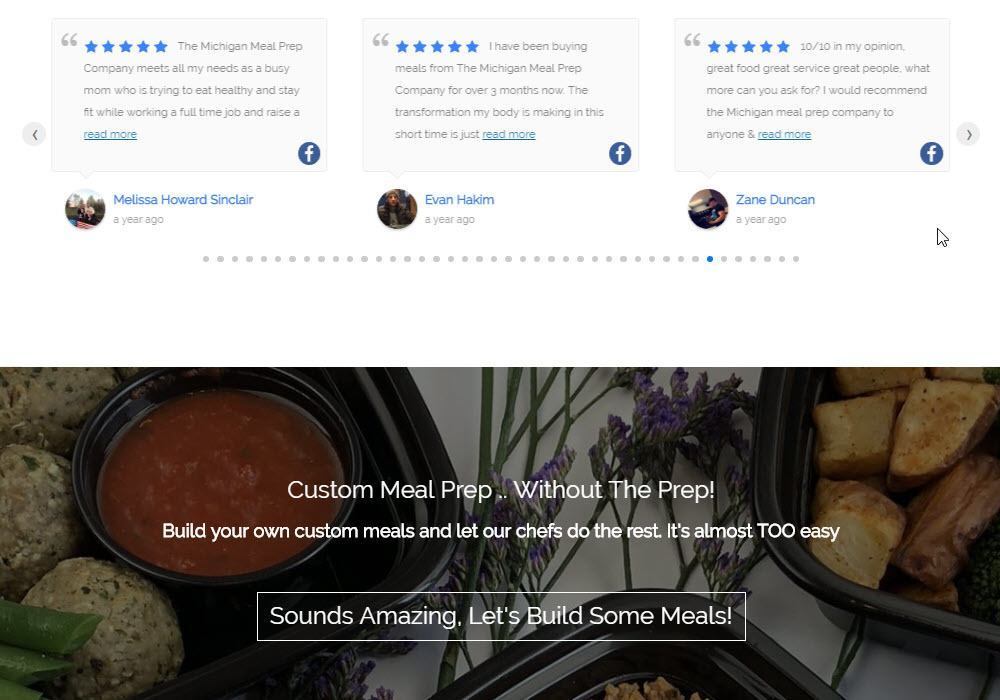Expand Melissa's review with read more
The width and height of the screenshot is (1000, 700).
tap(110, 135)
